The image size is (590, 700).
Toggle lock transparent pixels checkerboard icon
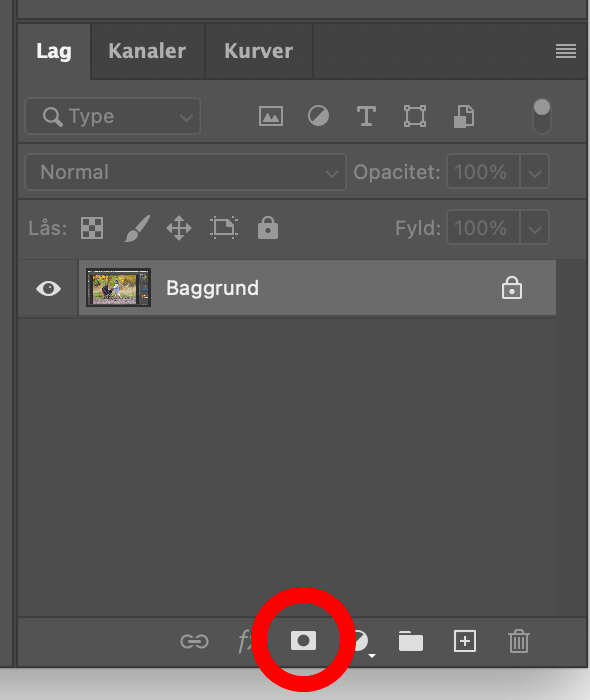pos(92,228)
